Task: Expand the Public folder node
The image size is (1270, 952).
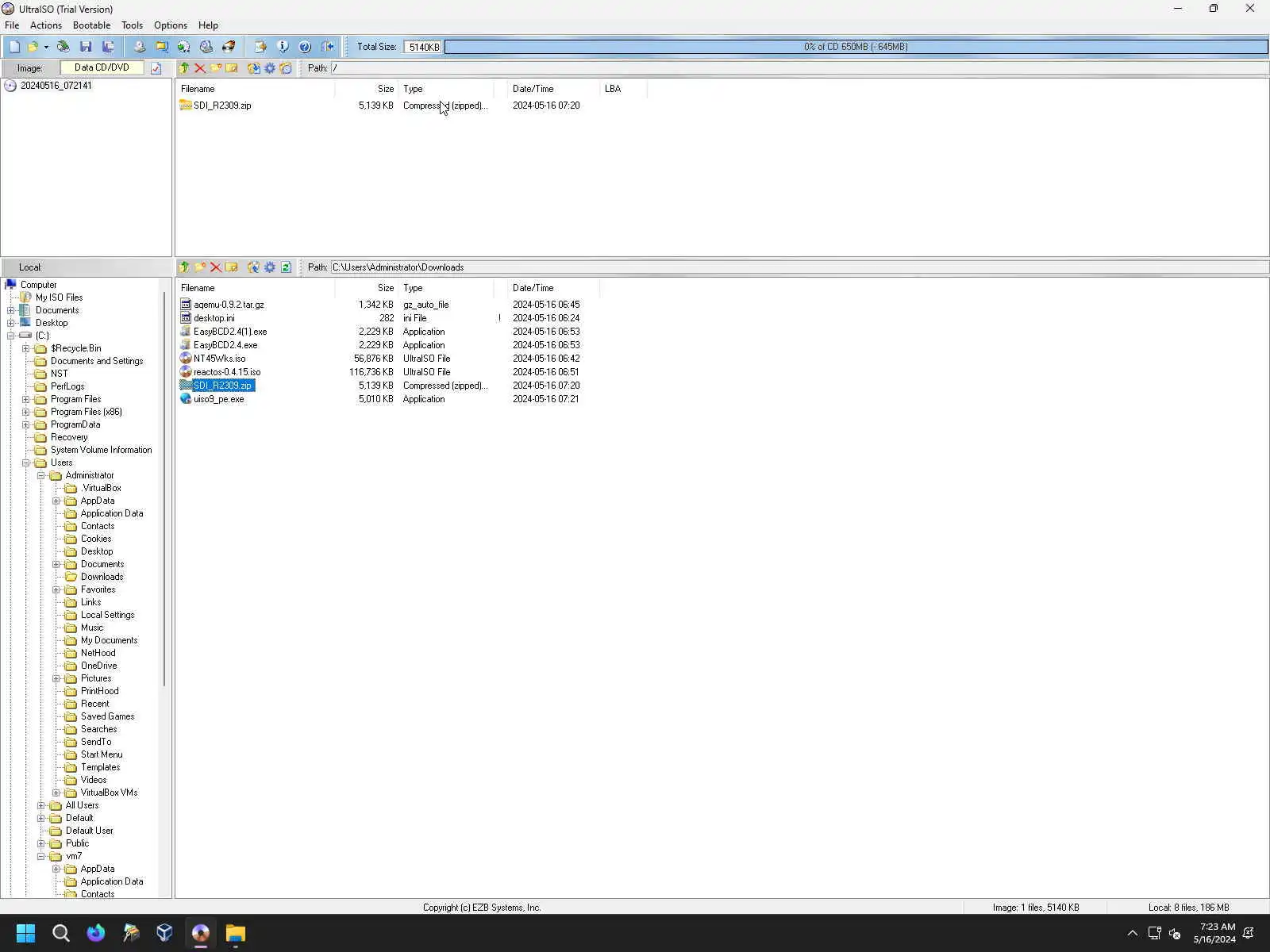Action: [41, 843]
